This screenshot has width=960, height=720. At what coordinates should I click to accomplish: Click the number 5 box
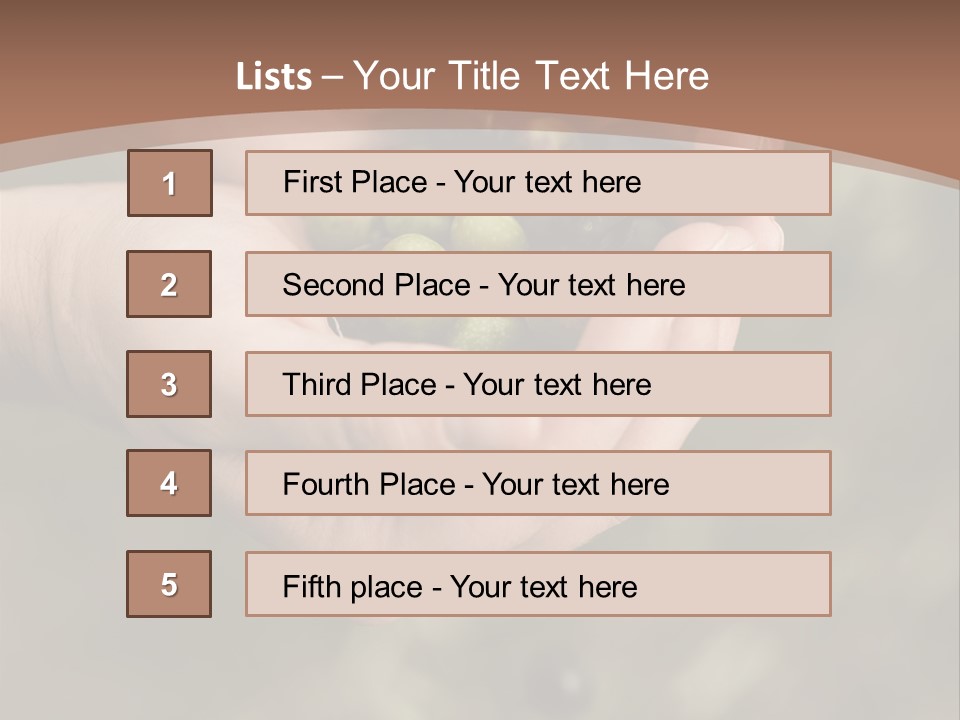[169, 584]
